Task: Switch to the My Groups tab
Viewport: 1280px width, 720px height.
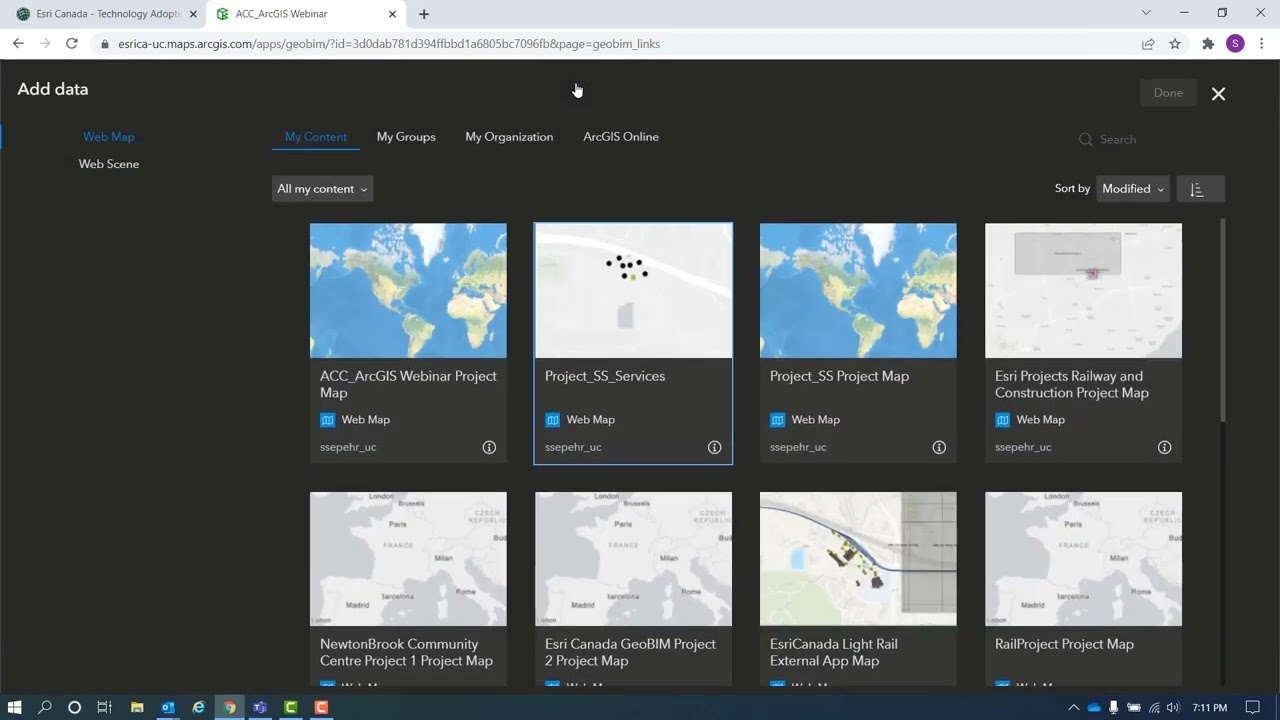Action: tap(406, 137)
